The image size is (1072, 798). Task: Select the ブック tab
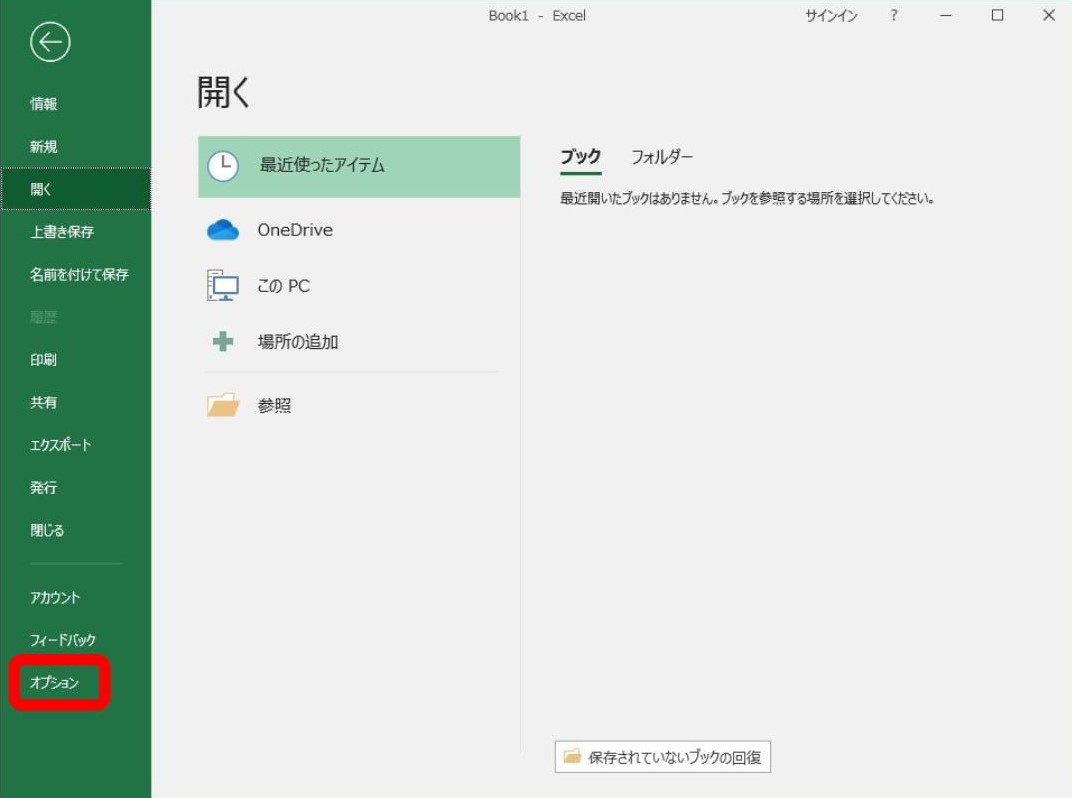[x=581, y=156]
